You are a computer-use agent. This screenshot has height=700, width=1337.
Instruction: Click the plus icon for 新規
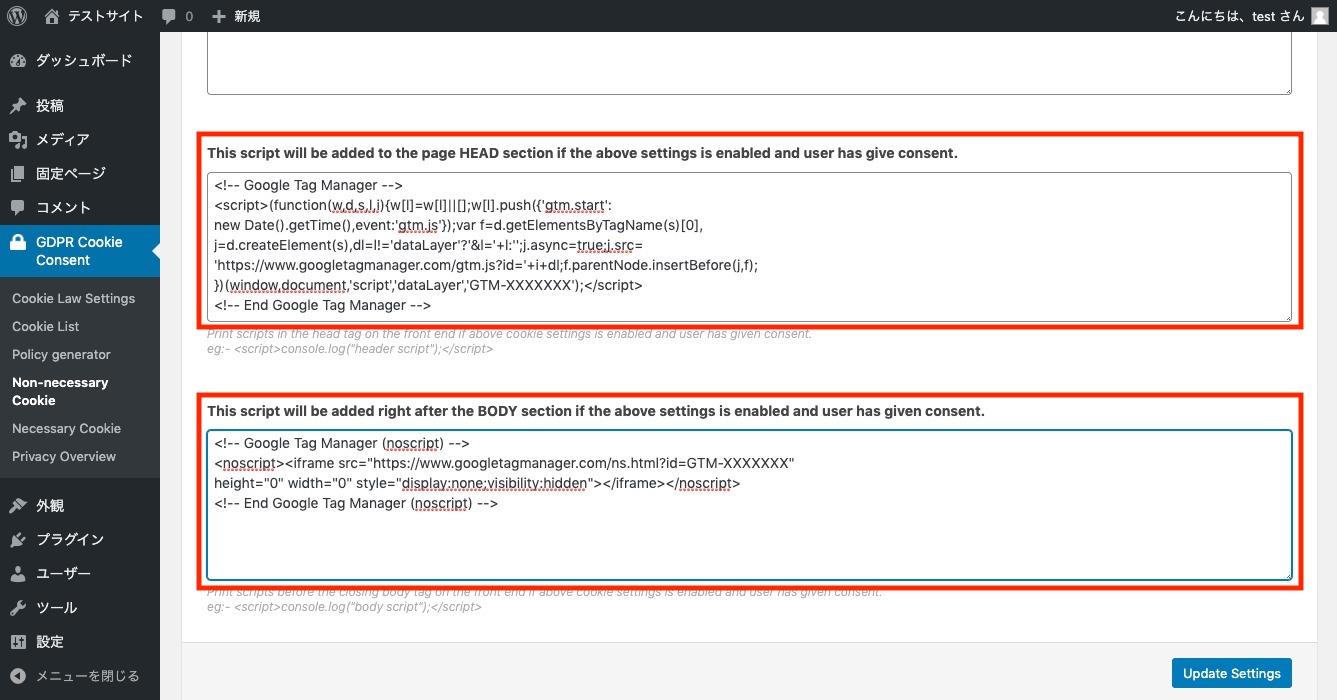tap(219, 16)
